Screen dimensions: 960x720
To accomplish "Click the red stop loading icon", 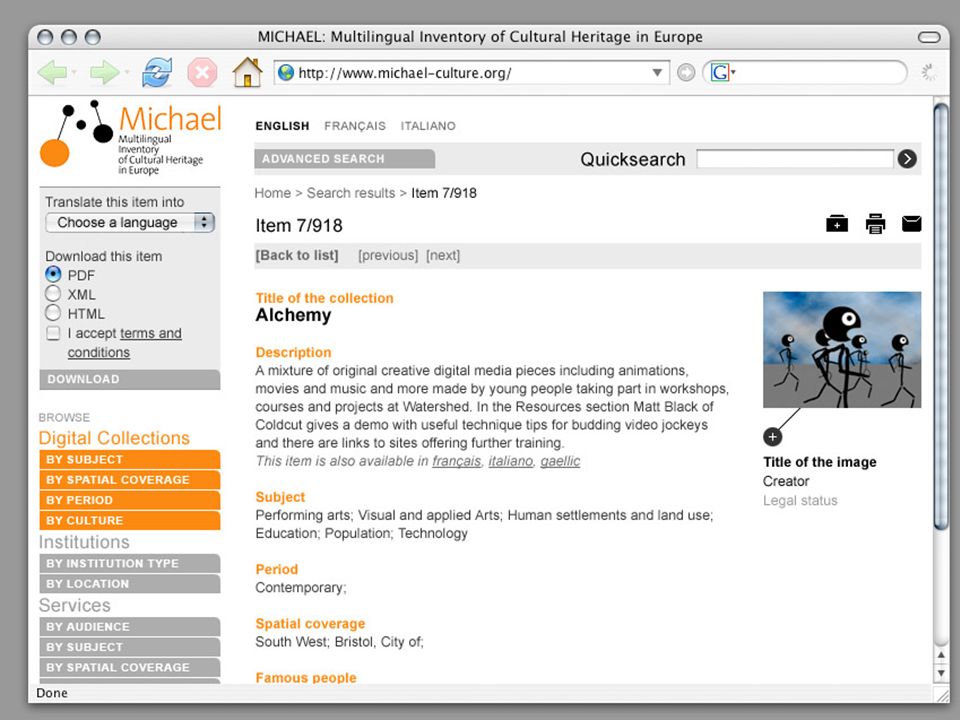I will click(x=202, y=73).
